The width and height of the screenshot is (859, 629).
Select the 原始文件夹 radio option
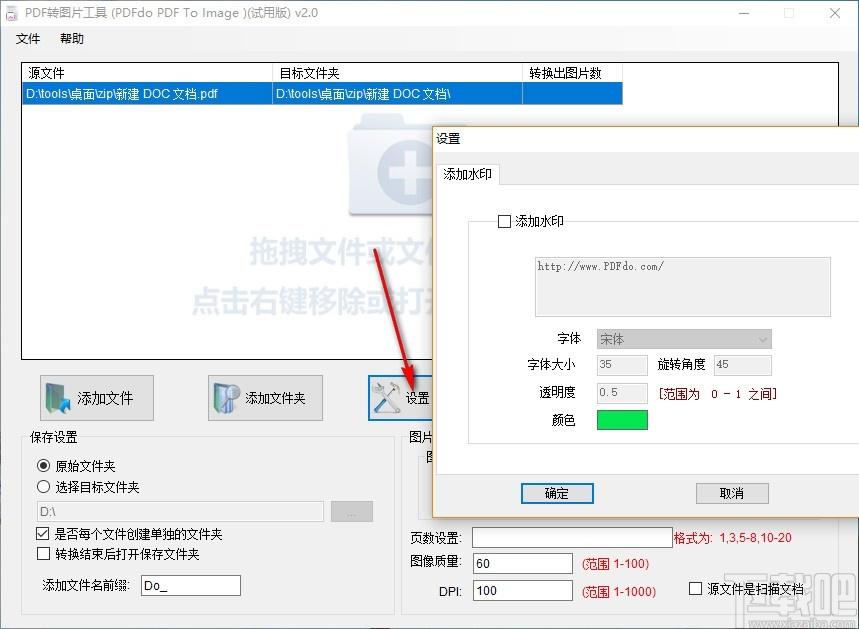point(43,466)
